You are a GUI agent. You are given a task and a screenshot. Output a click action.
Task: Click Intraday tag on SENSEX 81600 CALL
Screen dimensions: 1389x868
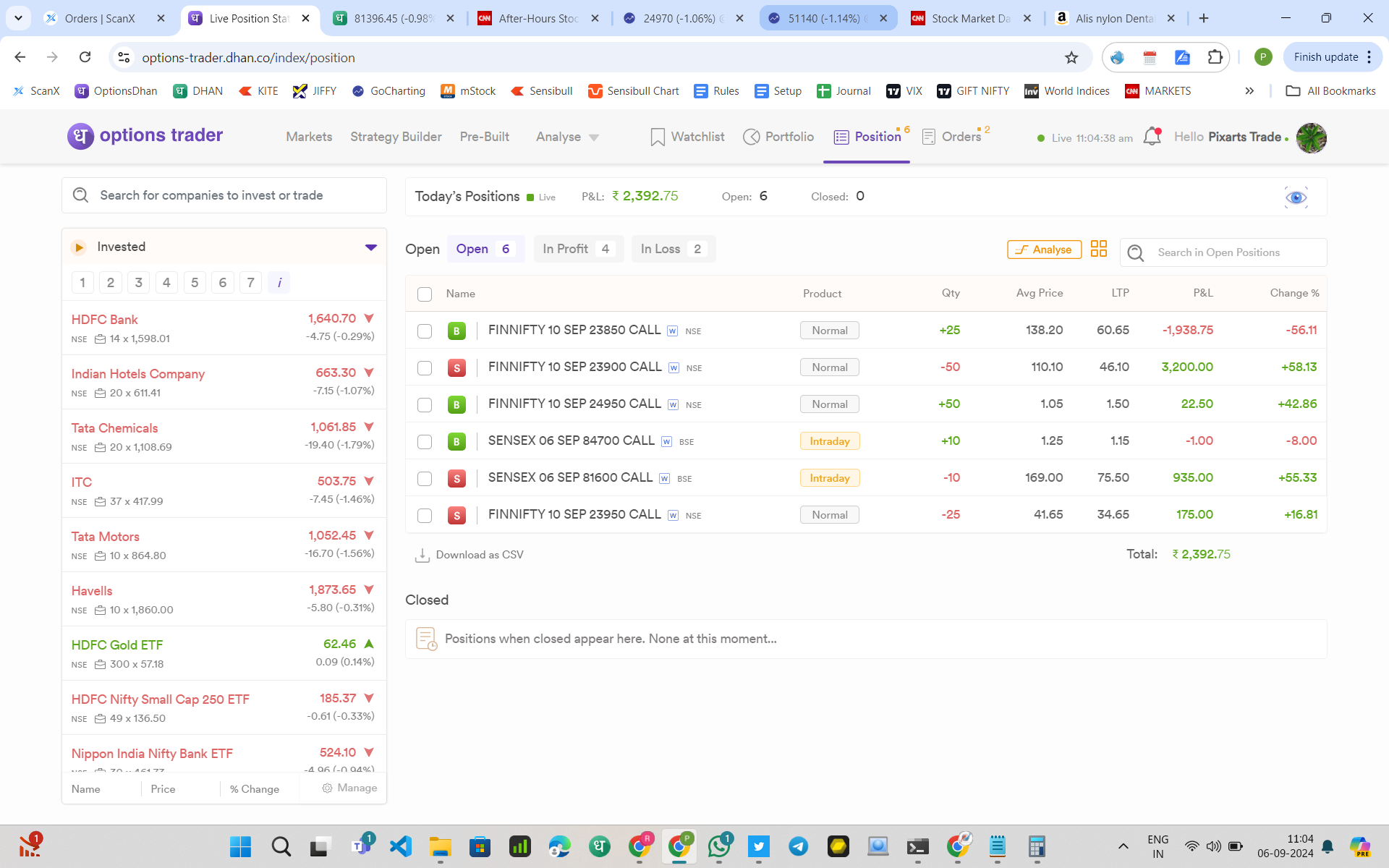point(830,478)
